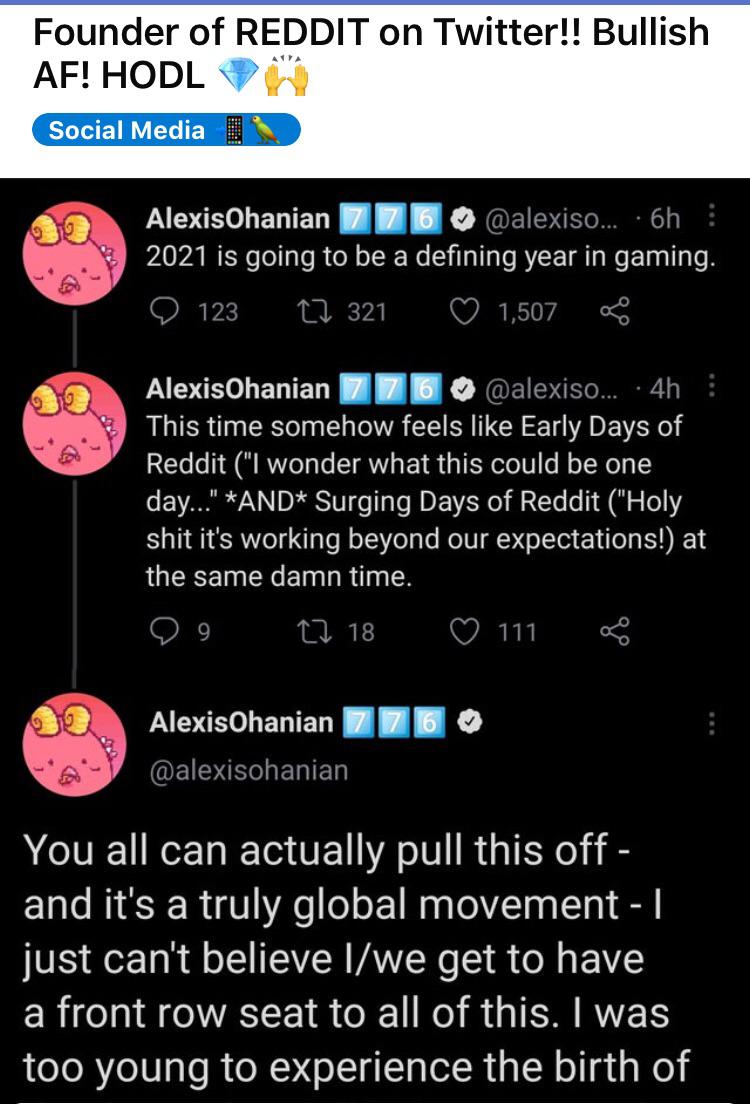The height and width of the screenshot is (1104, 750).
Task: Click the verified badge on the main tweet
Action: pos(468,722)
